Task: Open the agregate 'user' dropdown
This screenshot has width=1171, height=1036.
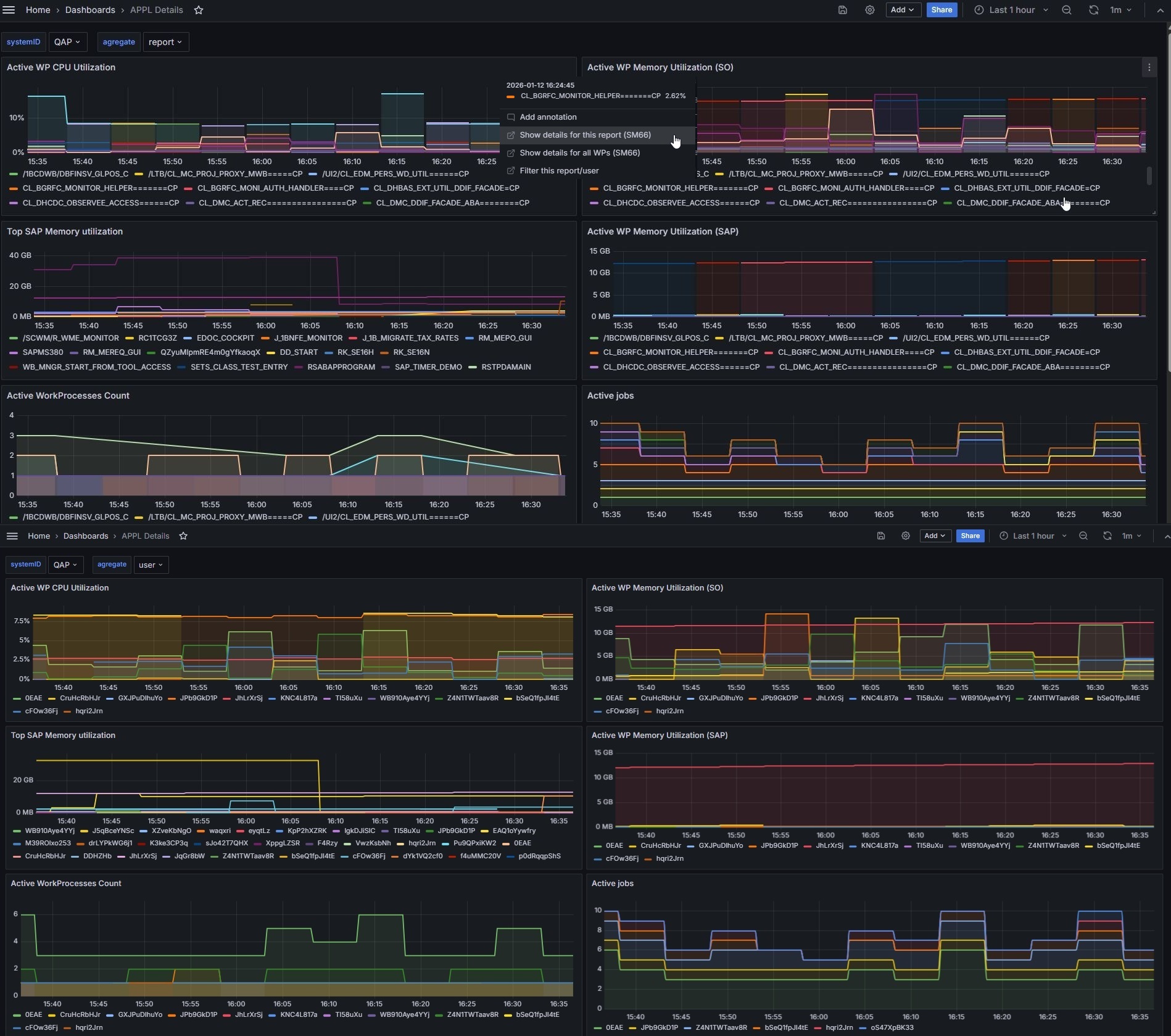Action: [151, 565]
